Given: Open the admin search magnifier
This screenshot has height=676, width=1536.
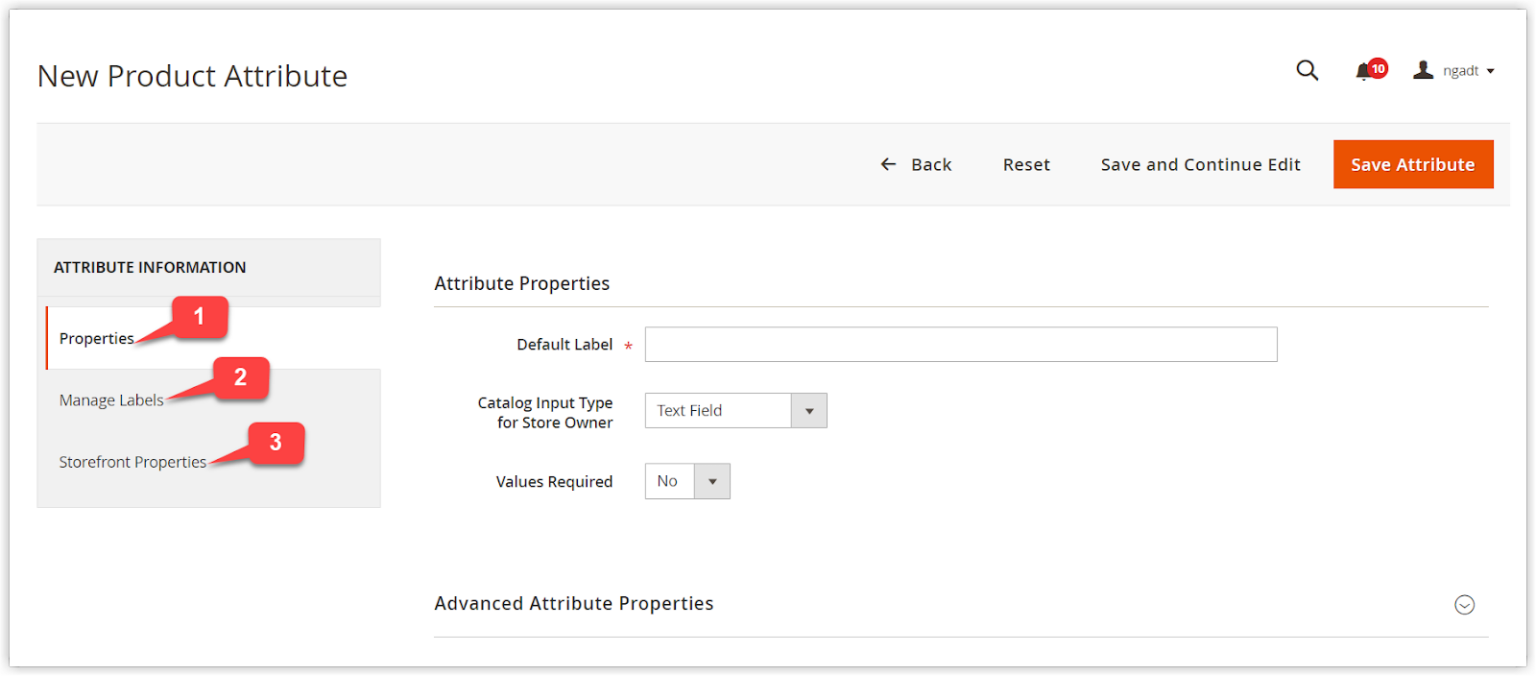Looking at the screenshot, I should pos(1307,70).
